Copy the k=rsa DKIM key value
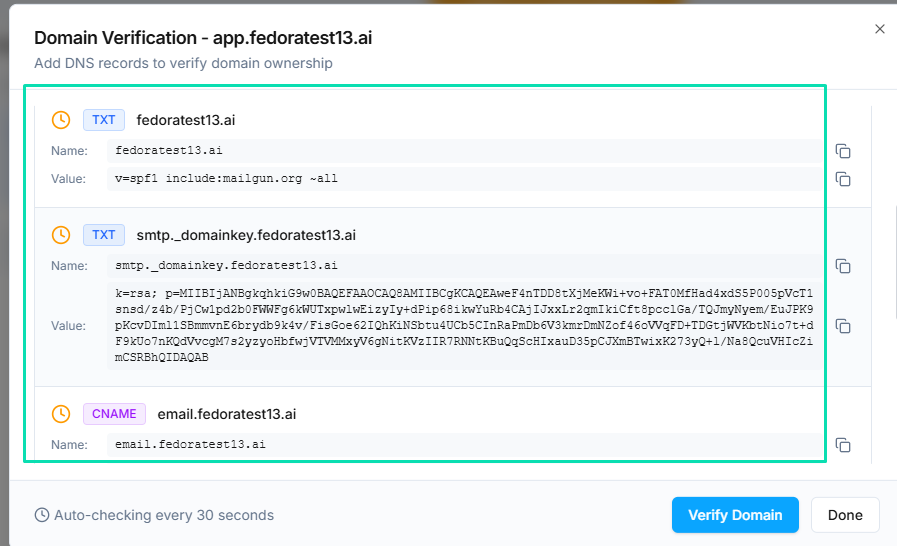 tap(843, 326)
